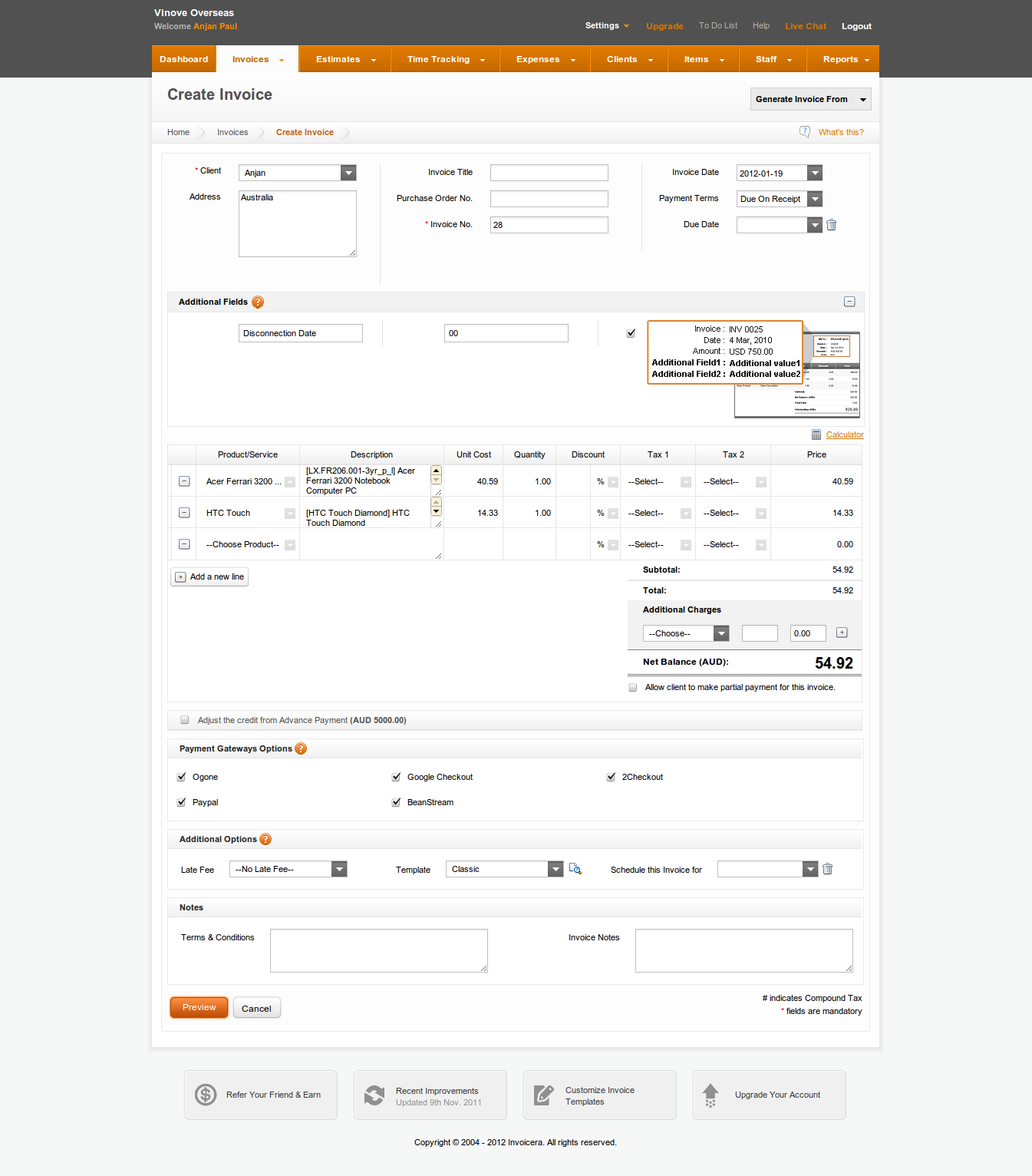Click the Preview button
Screen dimensions: 1032x1176
click(199, 1007)
